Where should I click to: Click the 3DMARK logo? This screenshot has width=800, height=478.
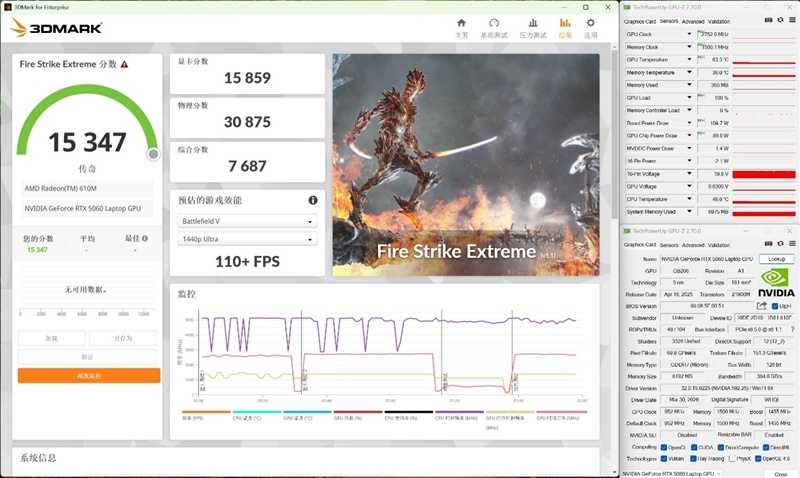[x=56, y=28]
